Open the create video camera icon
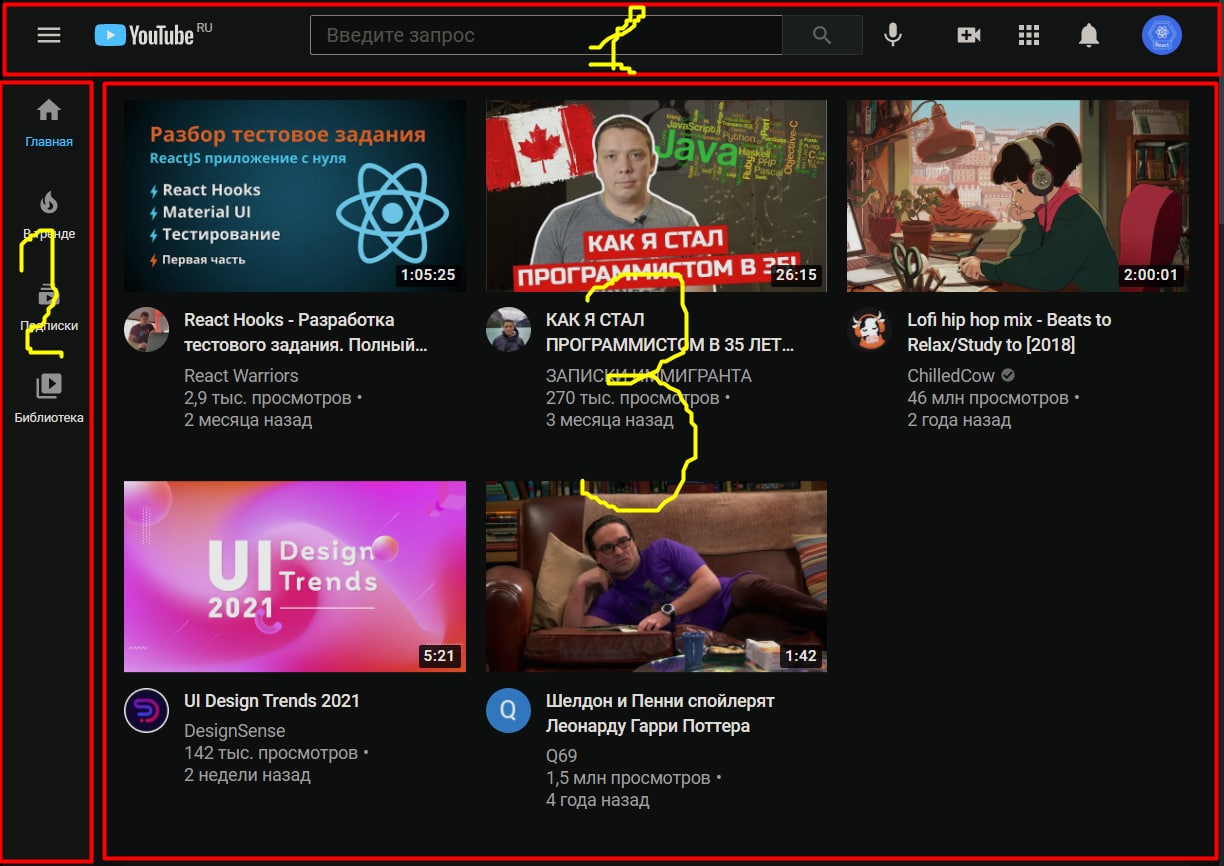 pyautogui.click(x=968, y=35)
